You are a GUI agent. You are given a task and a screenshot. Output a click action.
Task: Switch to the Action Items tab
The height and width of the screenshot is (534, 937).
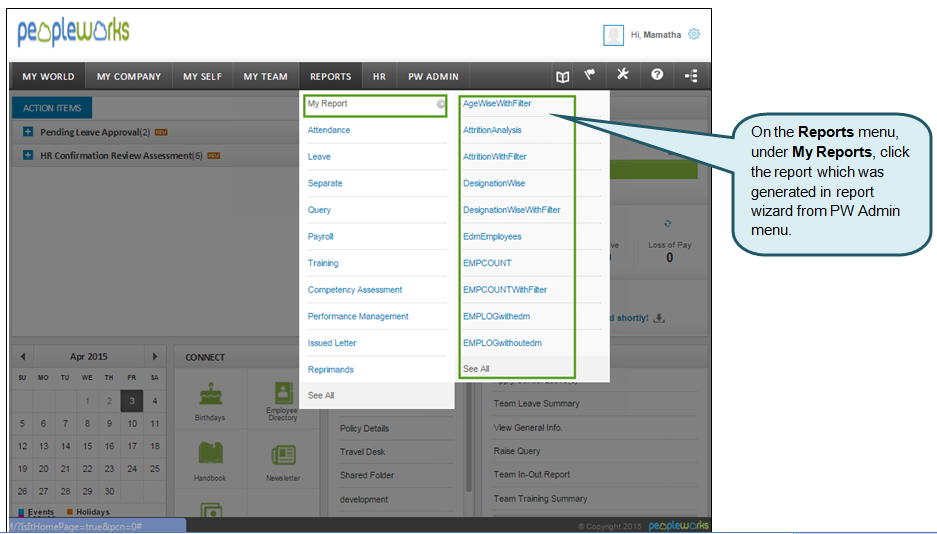[x=52, y=108]
